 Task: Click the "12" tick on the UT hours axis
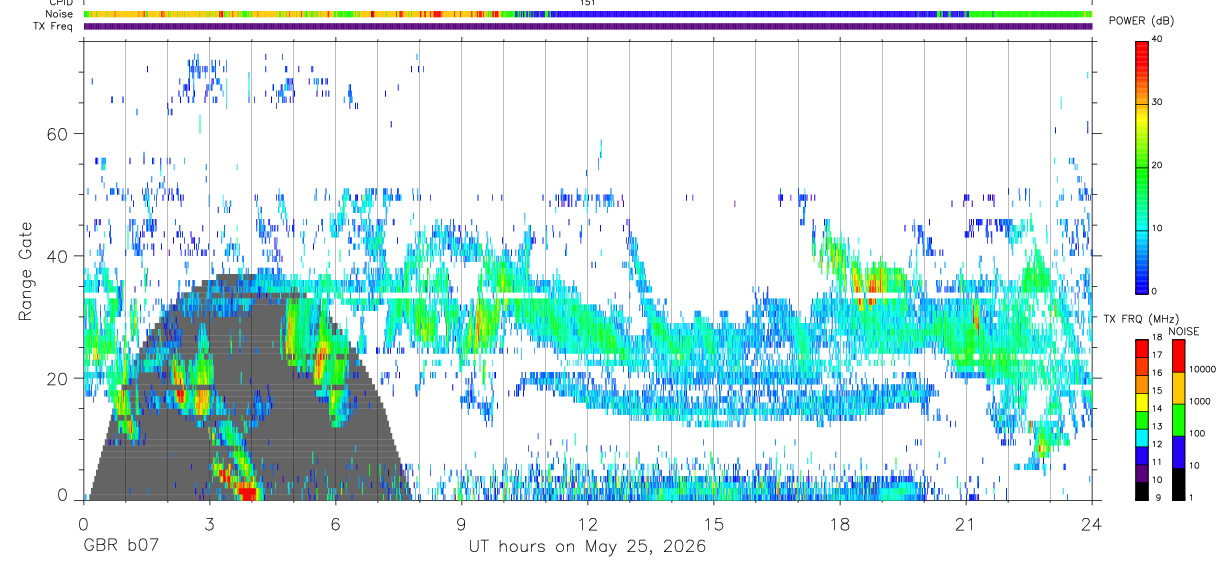[588, 523]
